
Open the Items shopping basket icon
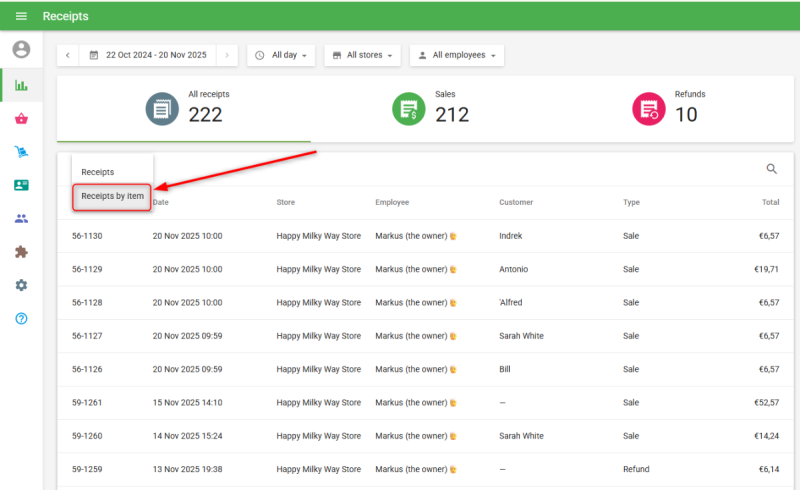coord(21,119)
